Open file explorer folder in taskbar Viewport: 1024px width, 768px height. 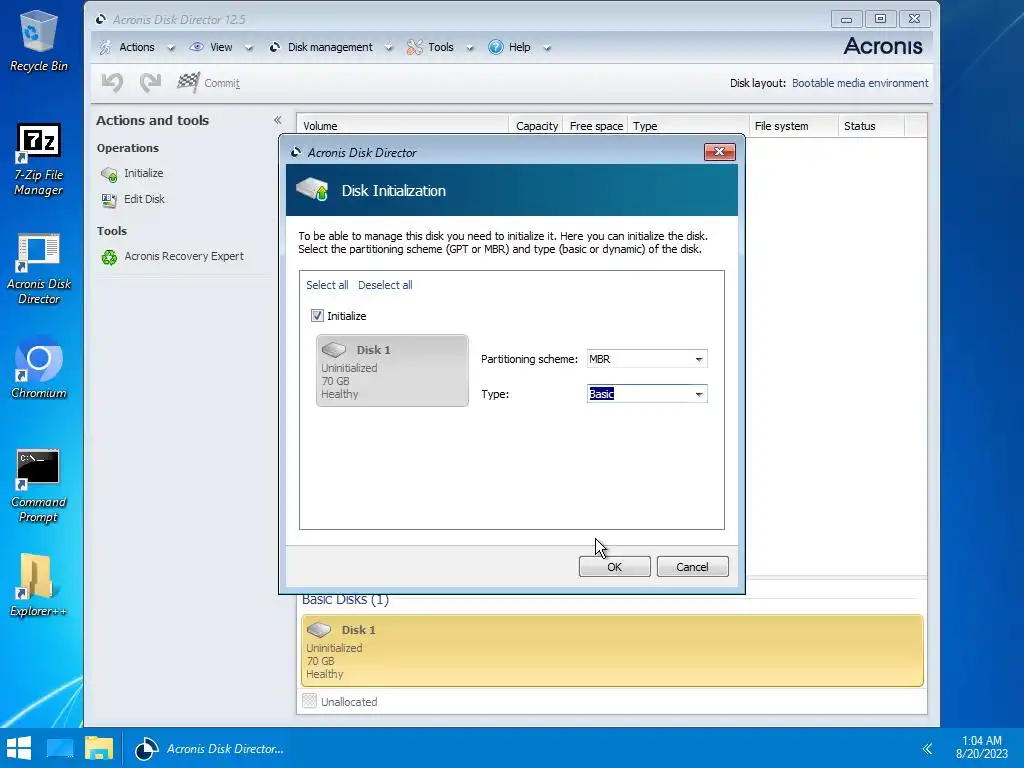click(x=99, y=748)
